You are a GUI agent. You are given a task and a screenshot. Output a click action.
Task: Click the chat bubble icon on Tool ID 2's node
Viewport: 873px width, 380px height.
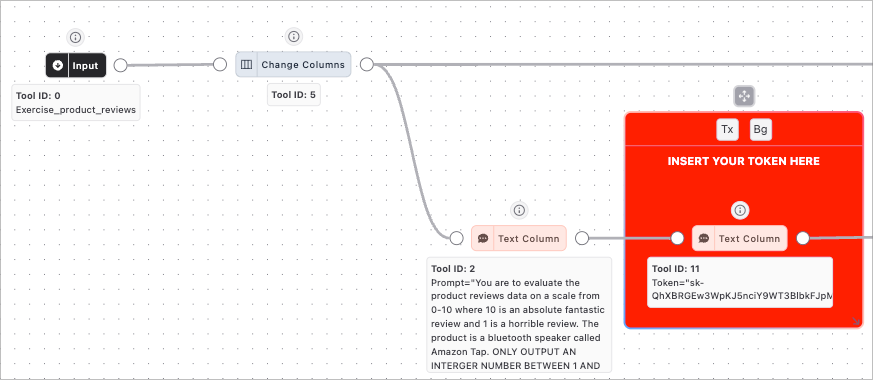coord(483,239)
